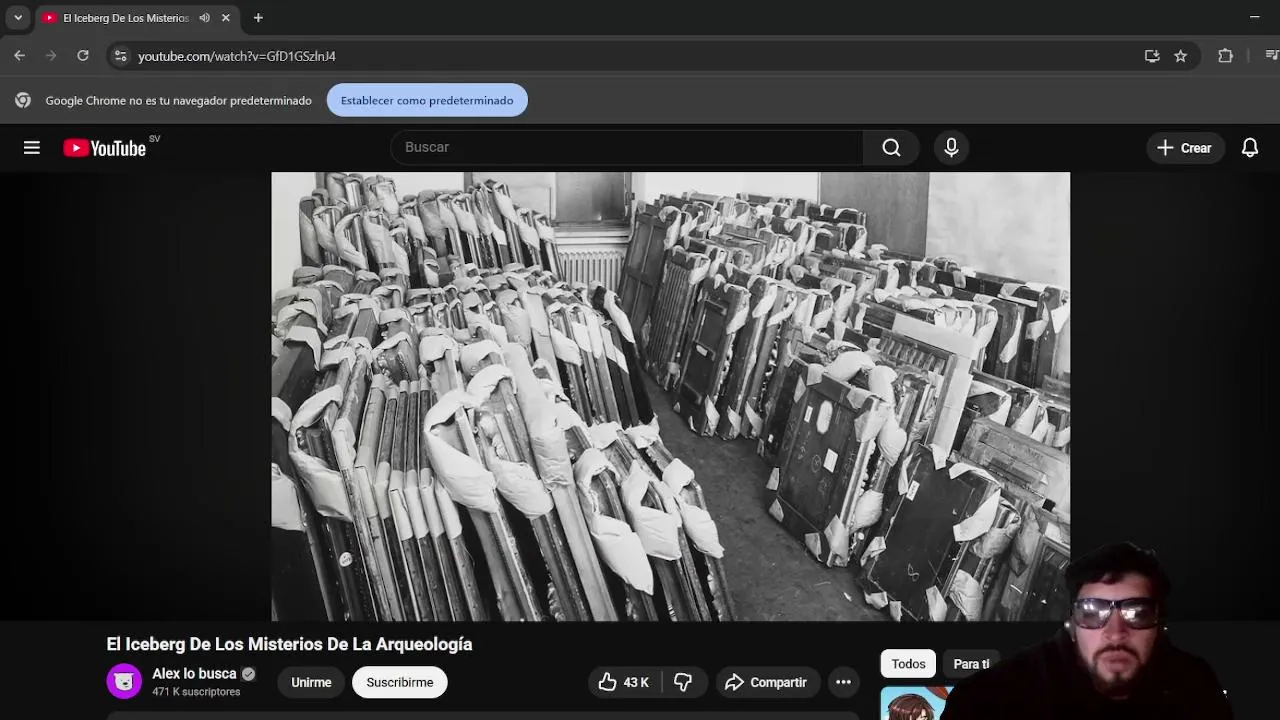
Task: Select the Para ti filter chip
Action: [x=971, y=664]
